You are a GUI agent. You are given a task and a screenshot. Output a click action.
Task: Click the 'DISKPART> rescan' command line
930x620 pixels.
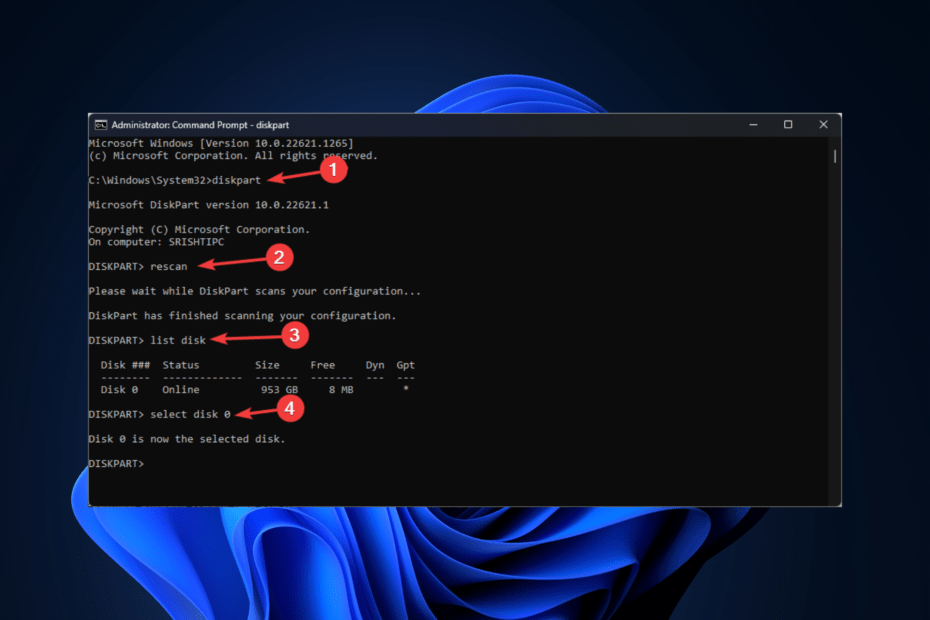point(138,267)
